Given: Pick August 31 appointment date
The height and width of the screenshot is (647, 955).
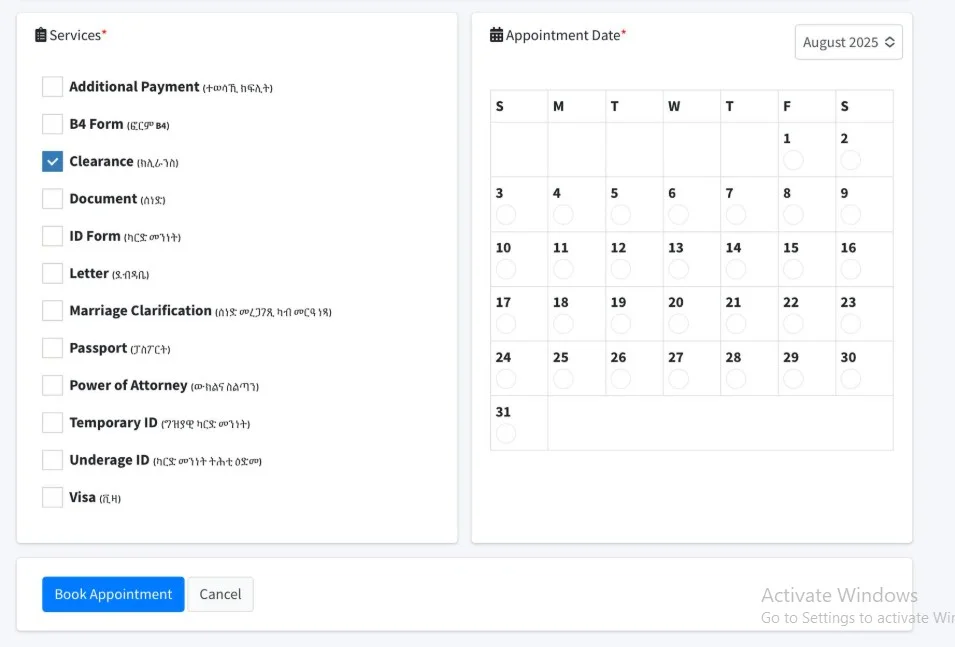Looking at the screenshot, I should pyautogui.click(x=506, y=433).
